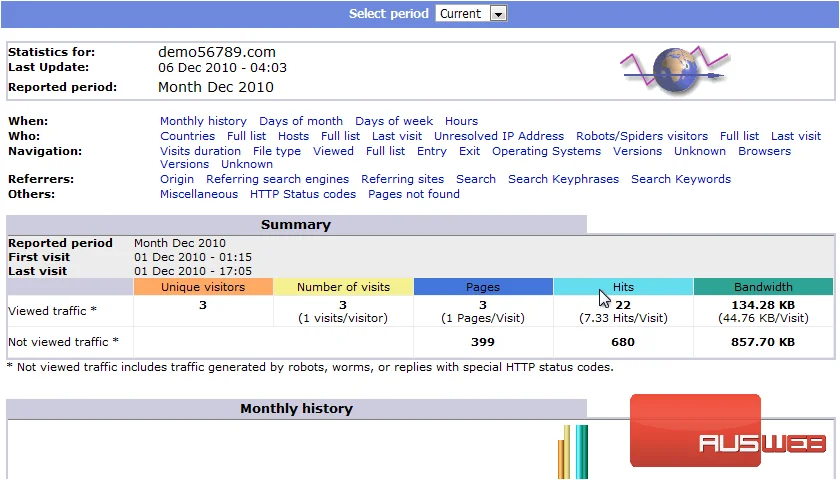840x480 pixels.
Task: Open the Origin referrers link
Action: pyautogui.click(x=177, y=179)
